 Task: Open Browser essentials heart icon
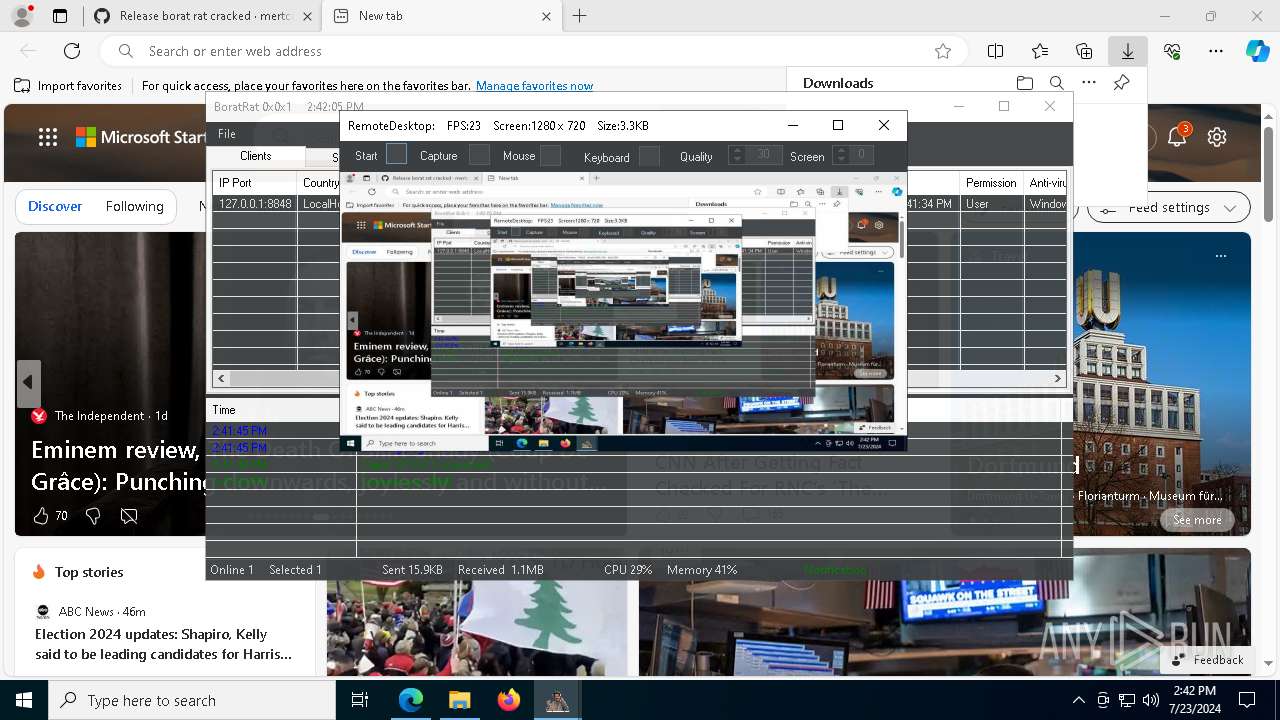click(x=1172, y=51)
